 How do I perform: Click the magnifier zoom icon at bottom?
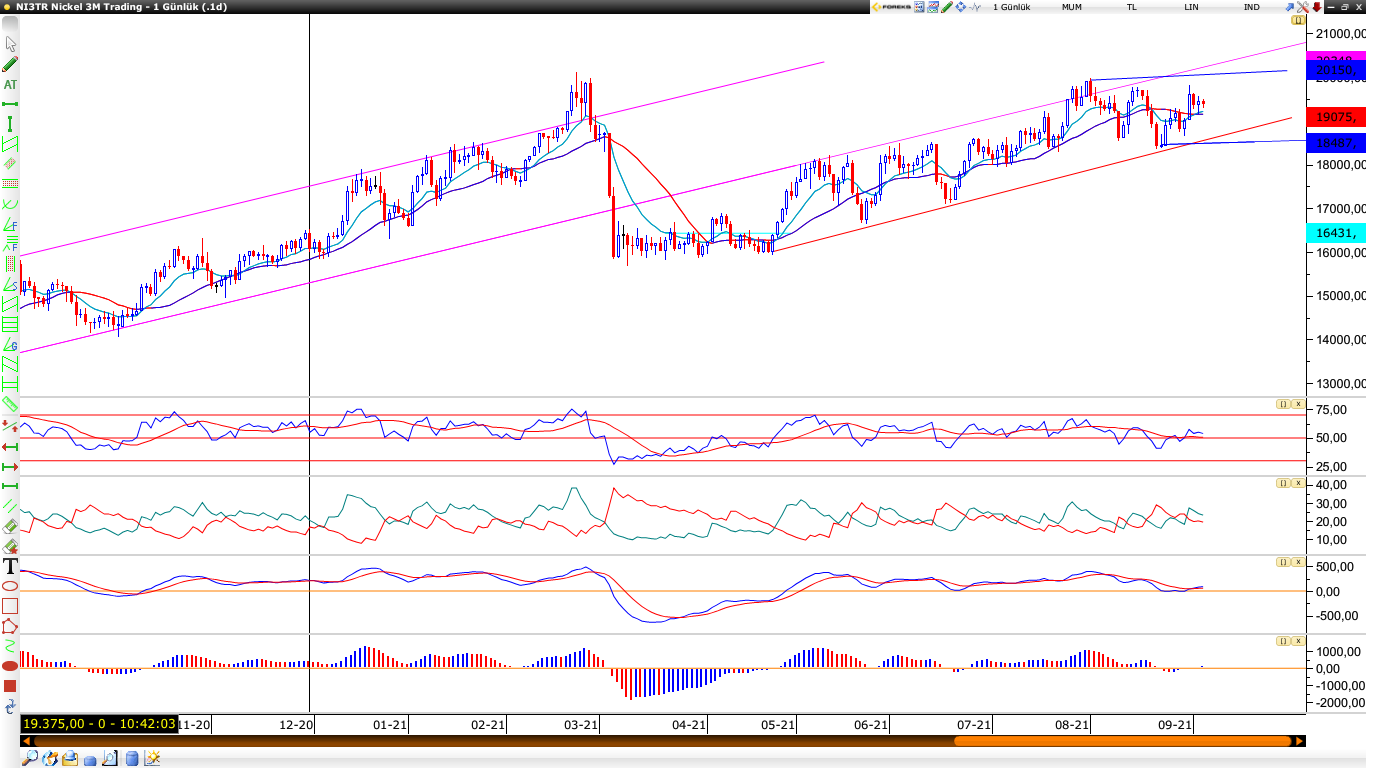(x=30, y=759)
